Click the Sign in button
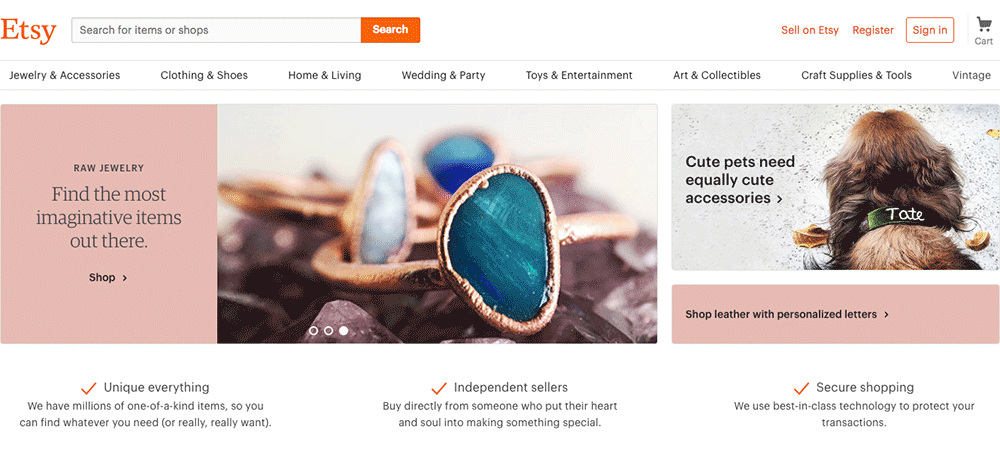This screenshot has height=466, width=1000. [x=929, y=30]
